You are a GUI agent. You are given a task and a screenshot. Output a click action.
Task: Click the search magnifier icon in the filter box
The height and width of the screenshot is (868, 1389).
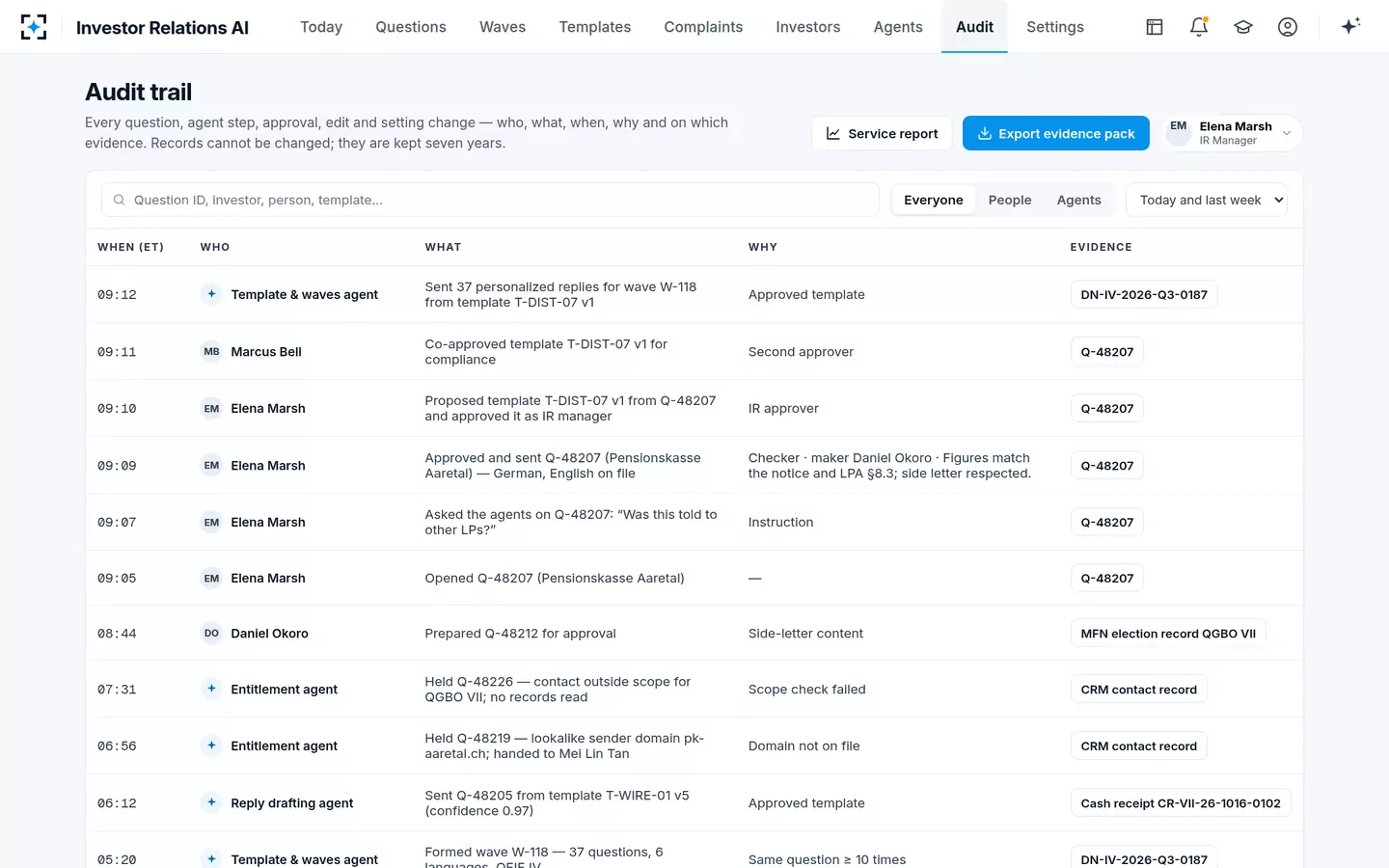(120, 200)
